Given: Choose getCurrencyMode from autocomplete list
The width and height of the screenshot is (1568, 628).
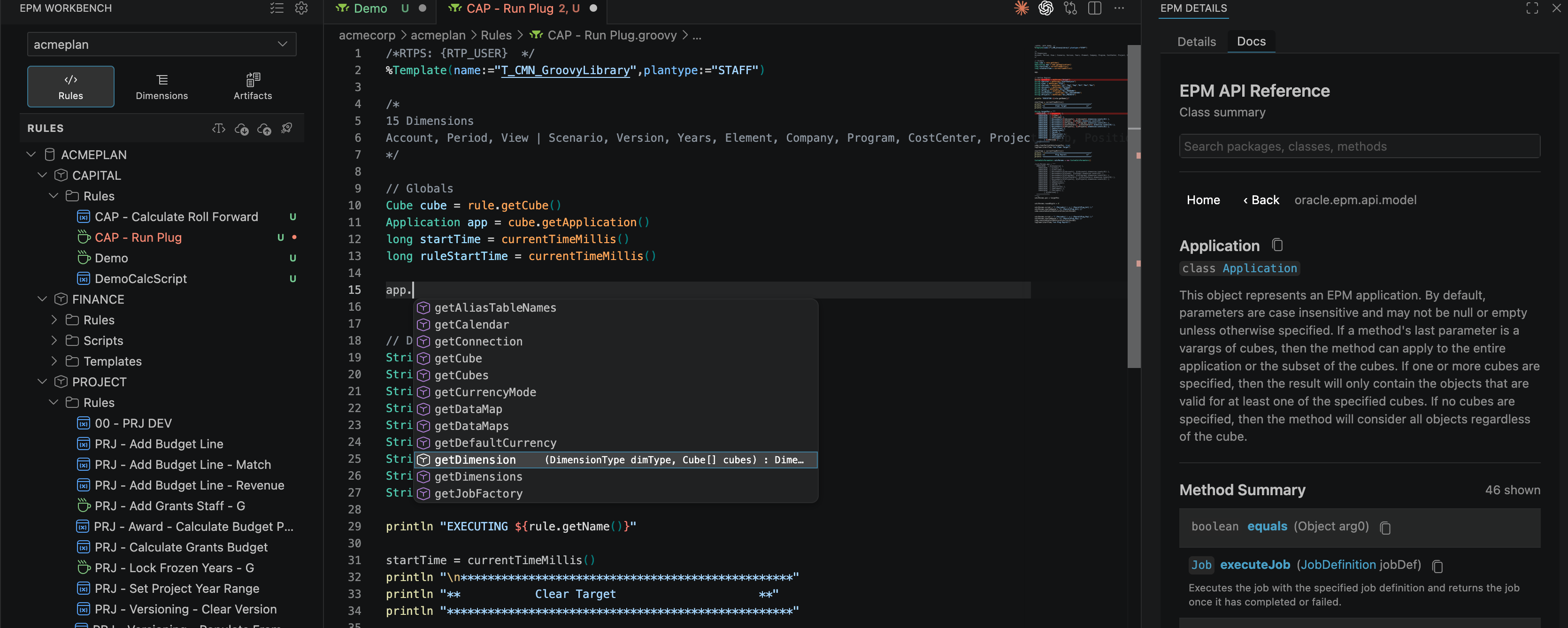Looking at the screenshot, I should click(x=615, y=392).
